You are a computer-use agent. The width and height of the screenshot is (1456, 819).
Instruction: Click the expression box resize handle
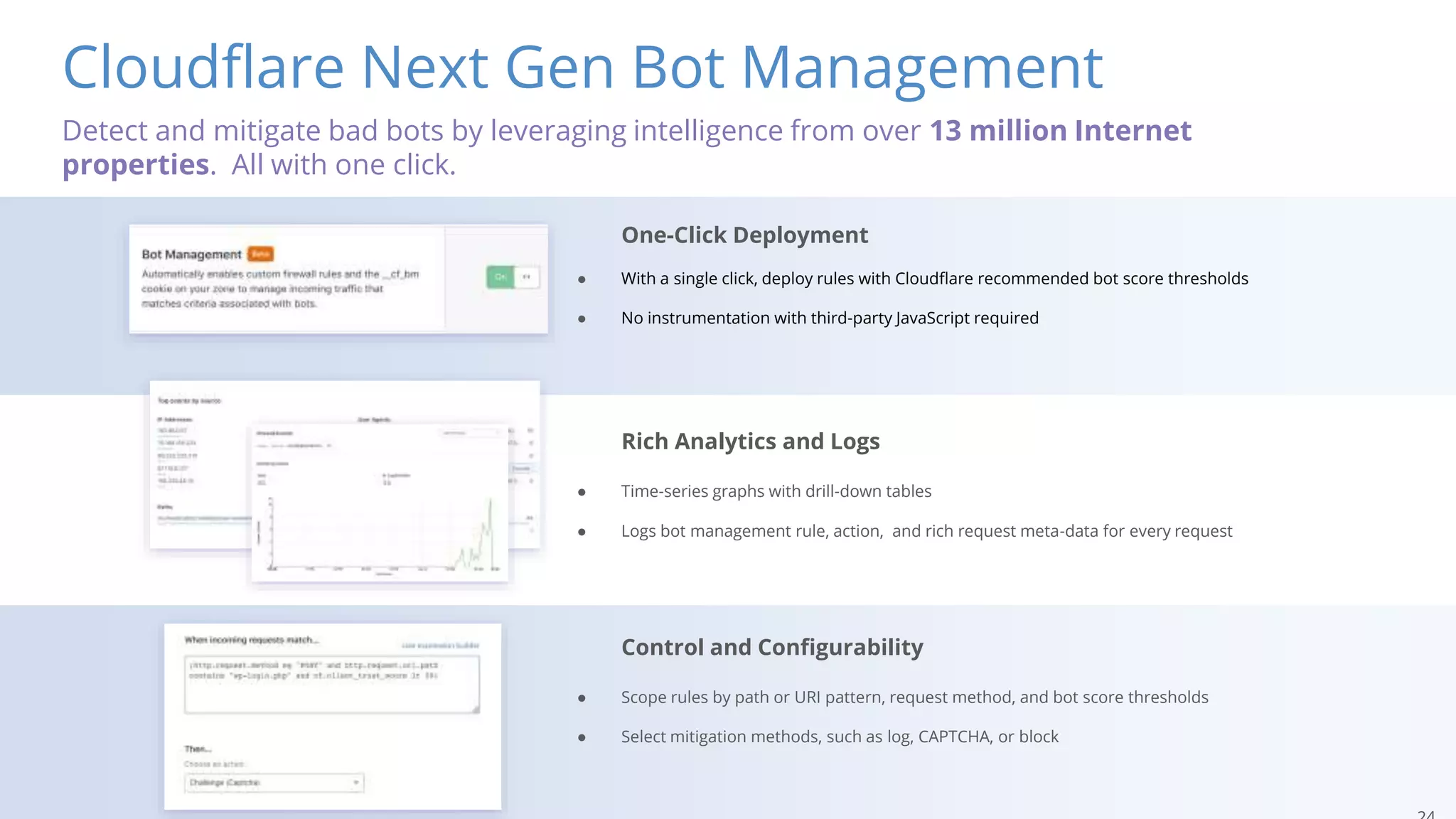click(476, 709)
